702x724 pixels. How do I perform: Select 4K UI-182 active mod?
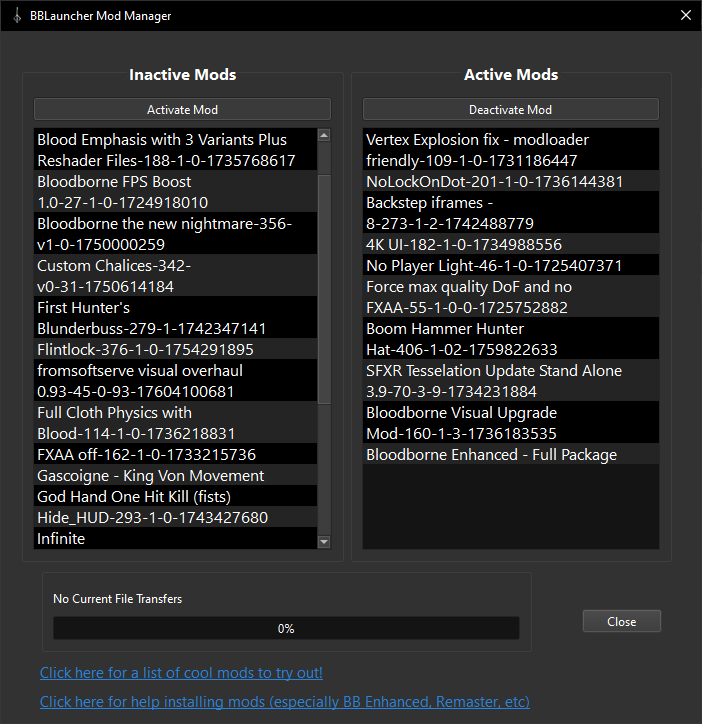point(511,244)
